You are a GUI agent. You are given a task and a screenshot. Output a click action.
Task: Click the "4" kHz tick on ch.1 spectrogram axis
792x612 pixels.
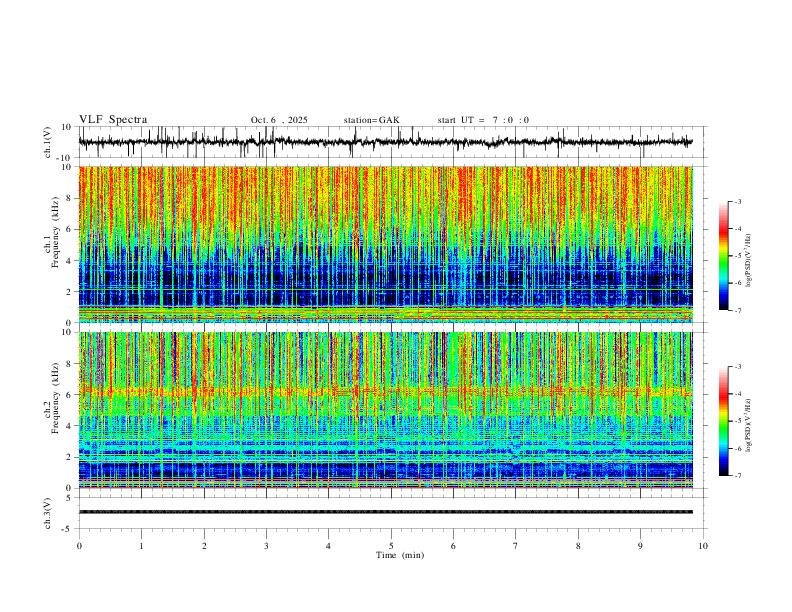[69, 261]
